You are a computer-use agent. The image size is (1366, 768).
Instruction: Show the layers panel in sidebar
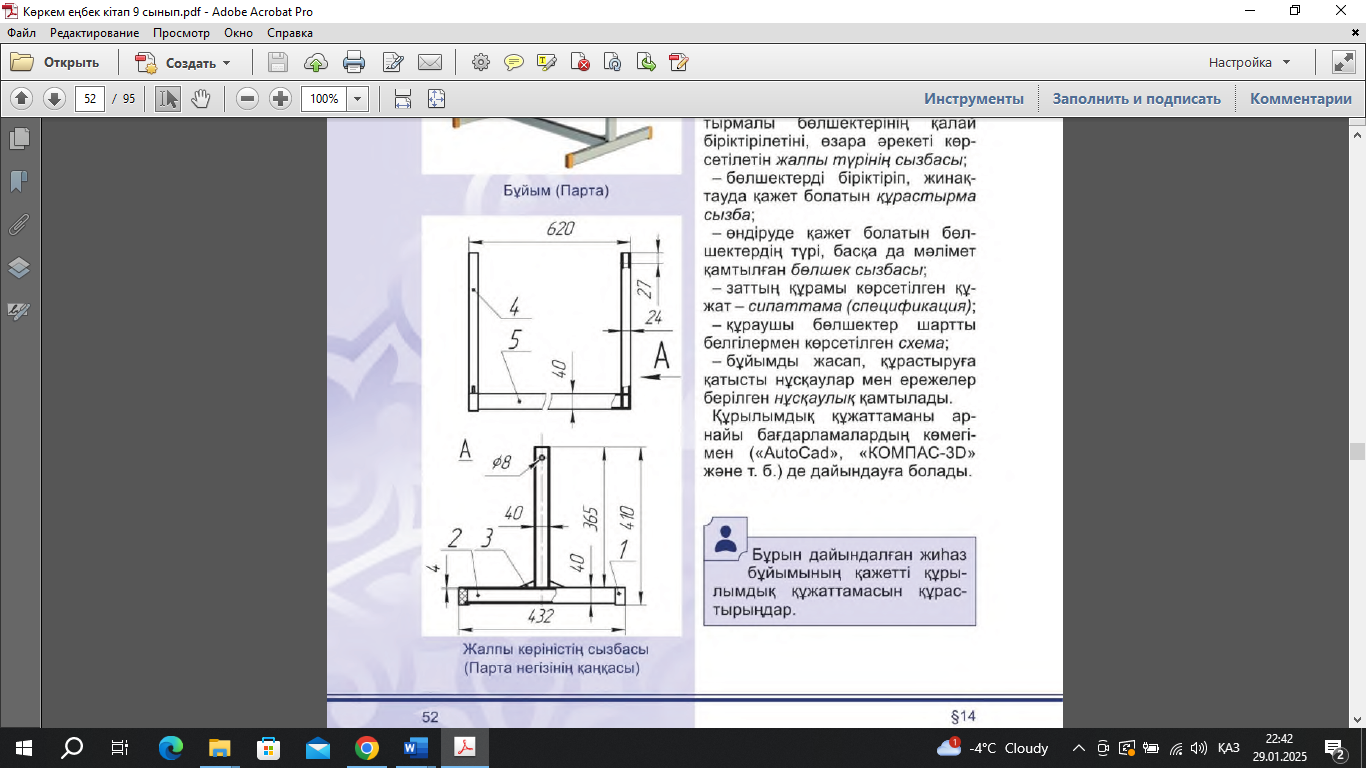tap(19, 267)
